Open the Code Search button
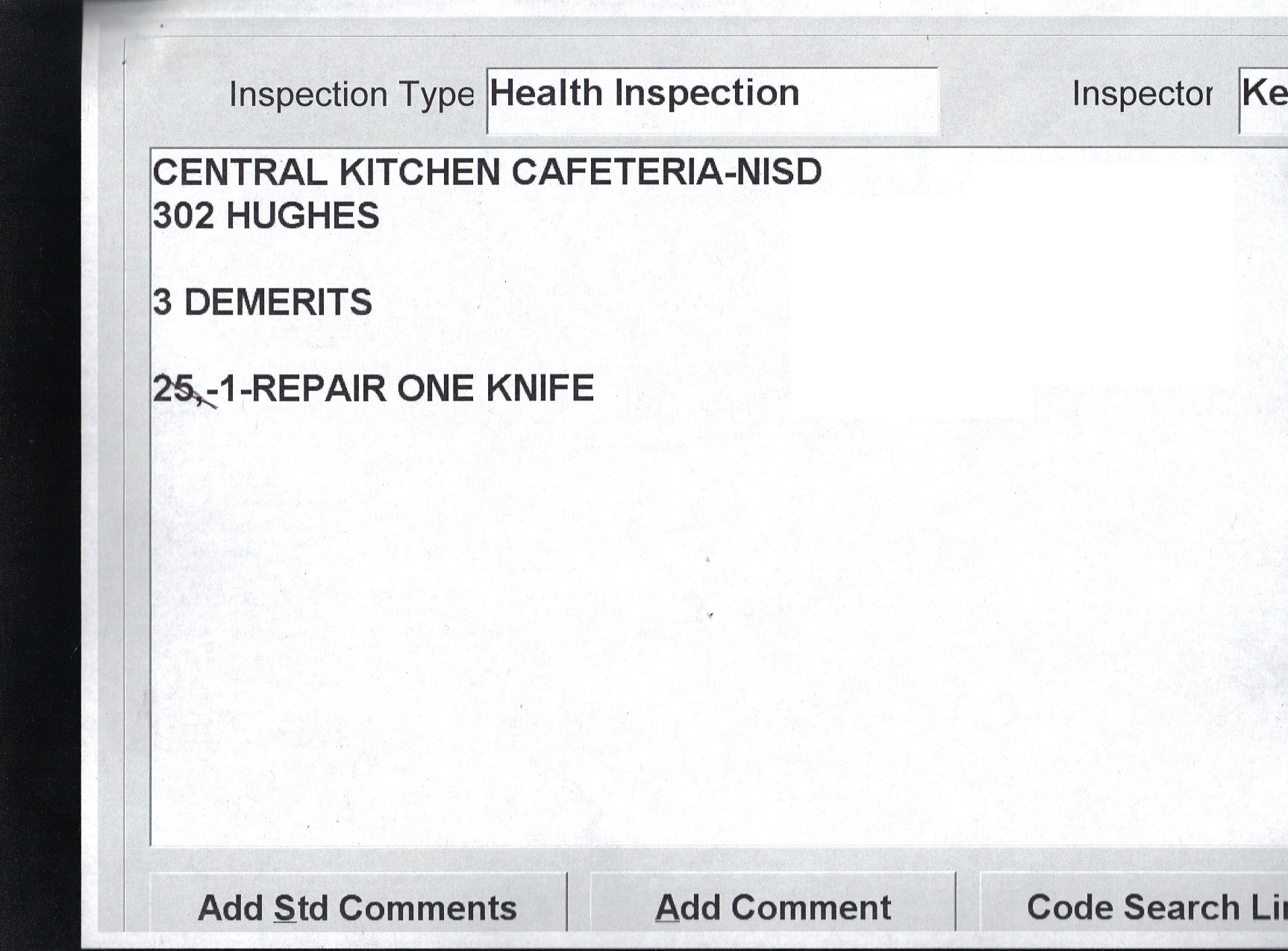The image size is (1288, 951). [x=1149, y=907]
